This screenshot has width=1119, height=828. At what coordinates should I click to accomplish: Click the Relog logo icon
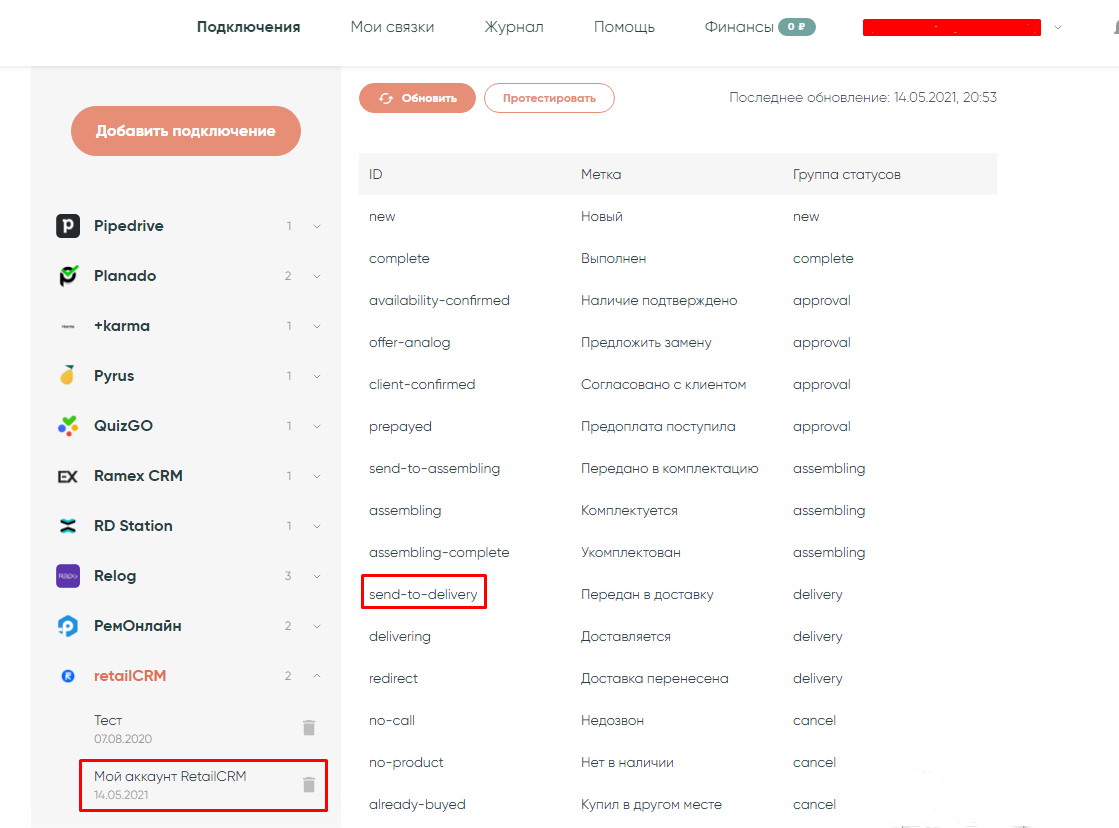click(67, 576)
